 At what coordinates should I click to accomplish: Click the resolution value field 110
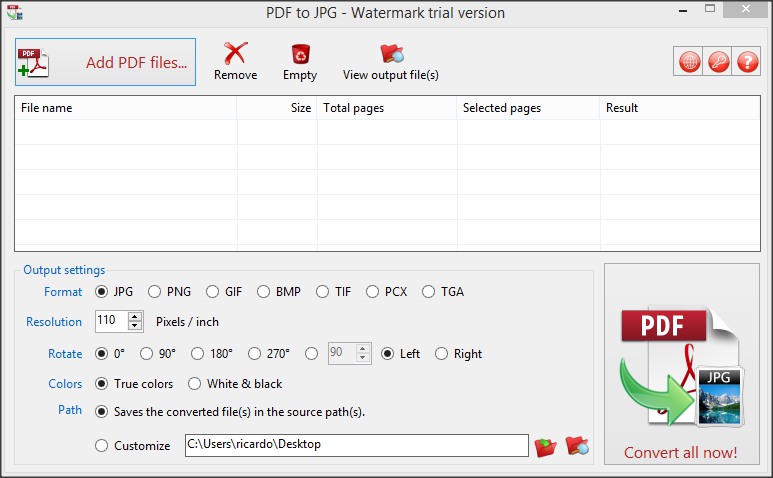click(111, 321)
